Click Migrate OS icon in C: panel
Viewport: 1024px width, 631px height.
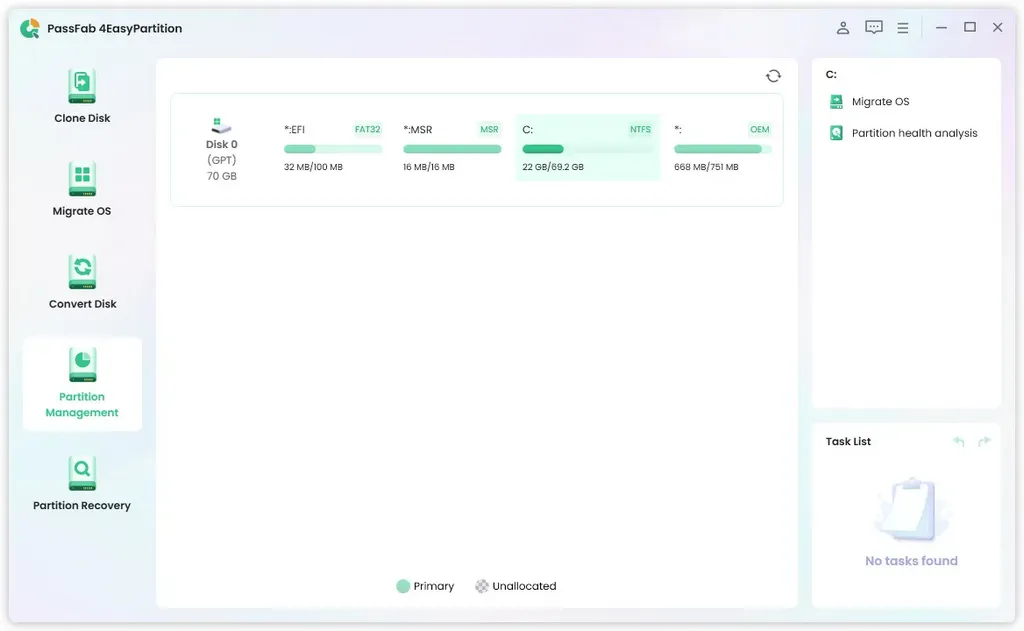[x=836, y=101]
